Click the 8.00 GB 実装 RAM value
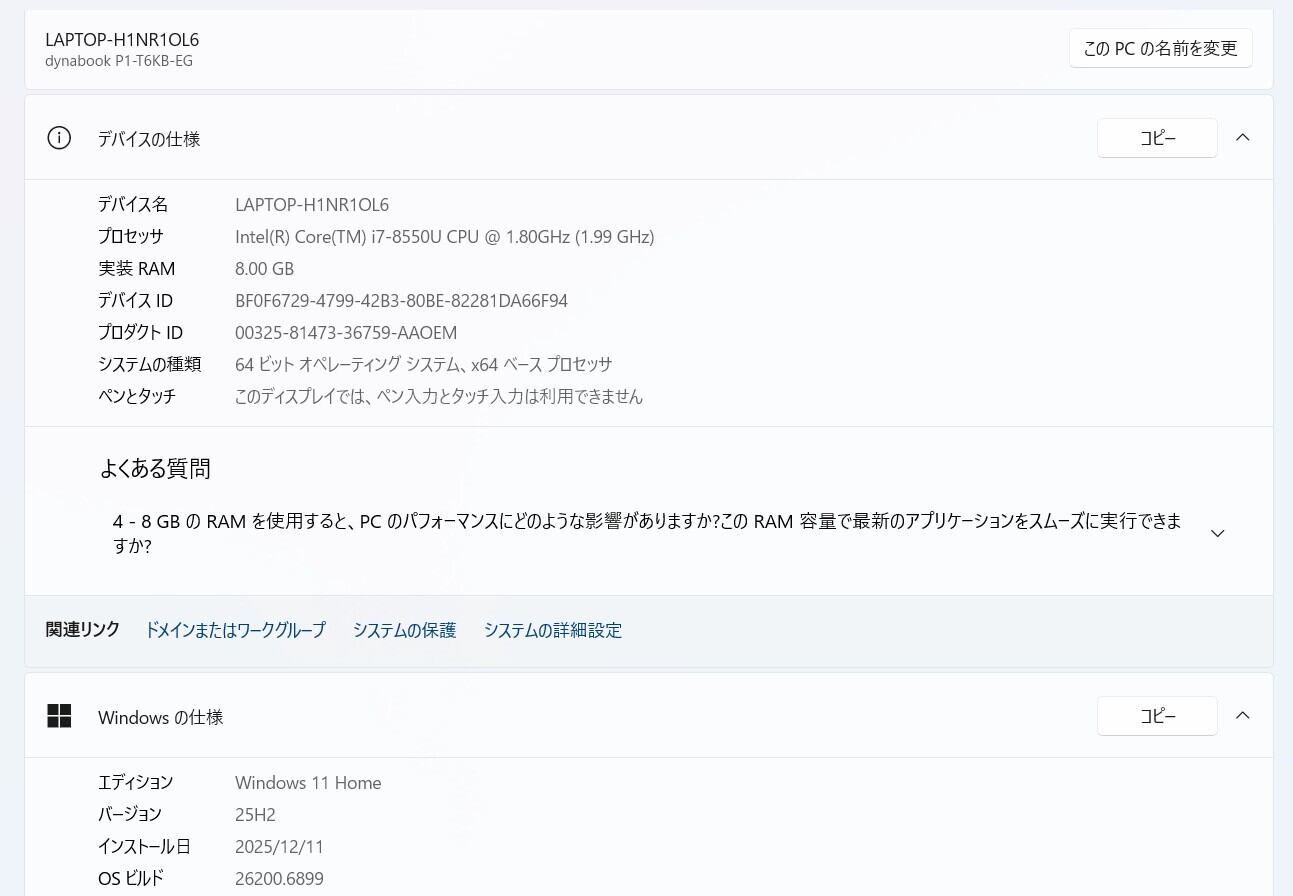 click(264, 269)
